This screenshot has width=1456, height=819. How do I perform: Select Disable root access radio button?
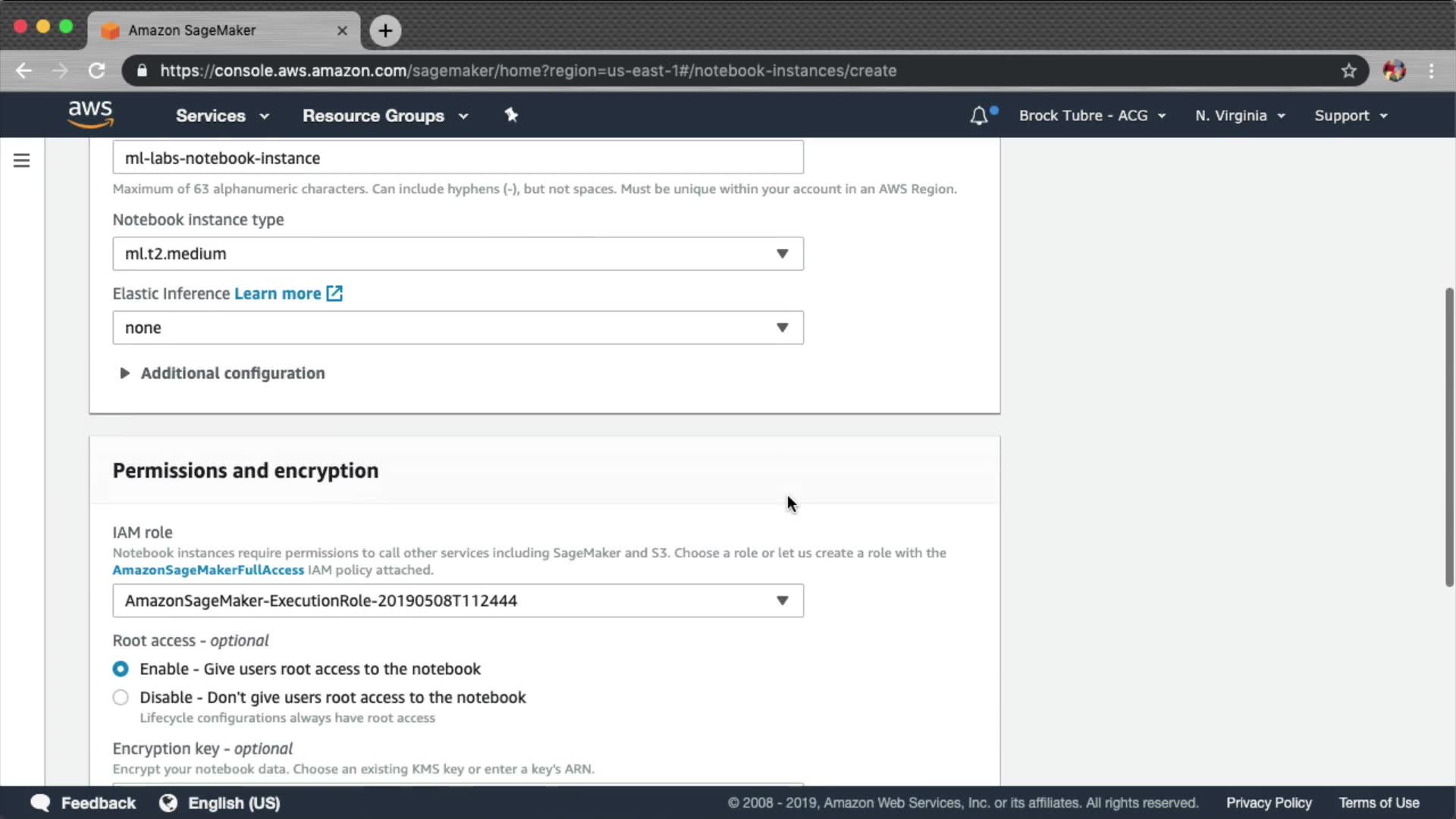(121, 697)
